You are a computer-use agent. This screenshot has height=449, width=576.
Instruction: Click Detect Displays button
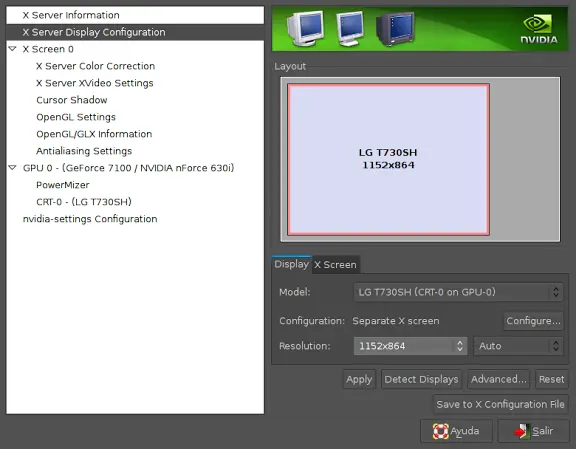tap(421, 379)
